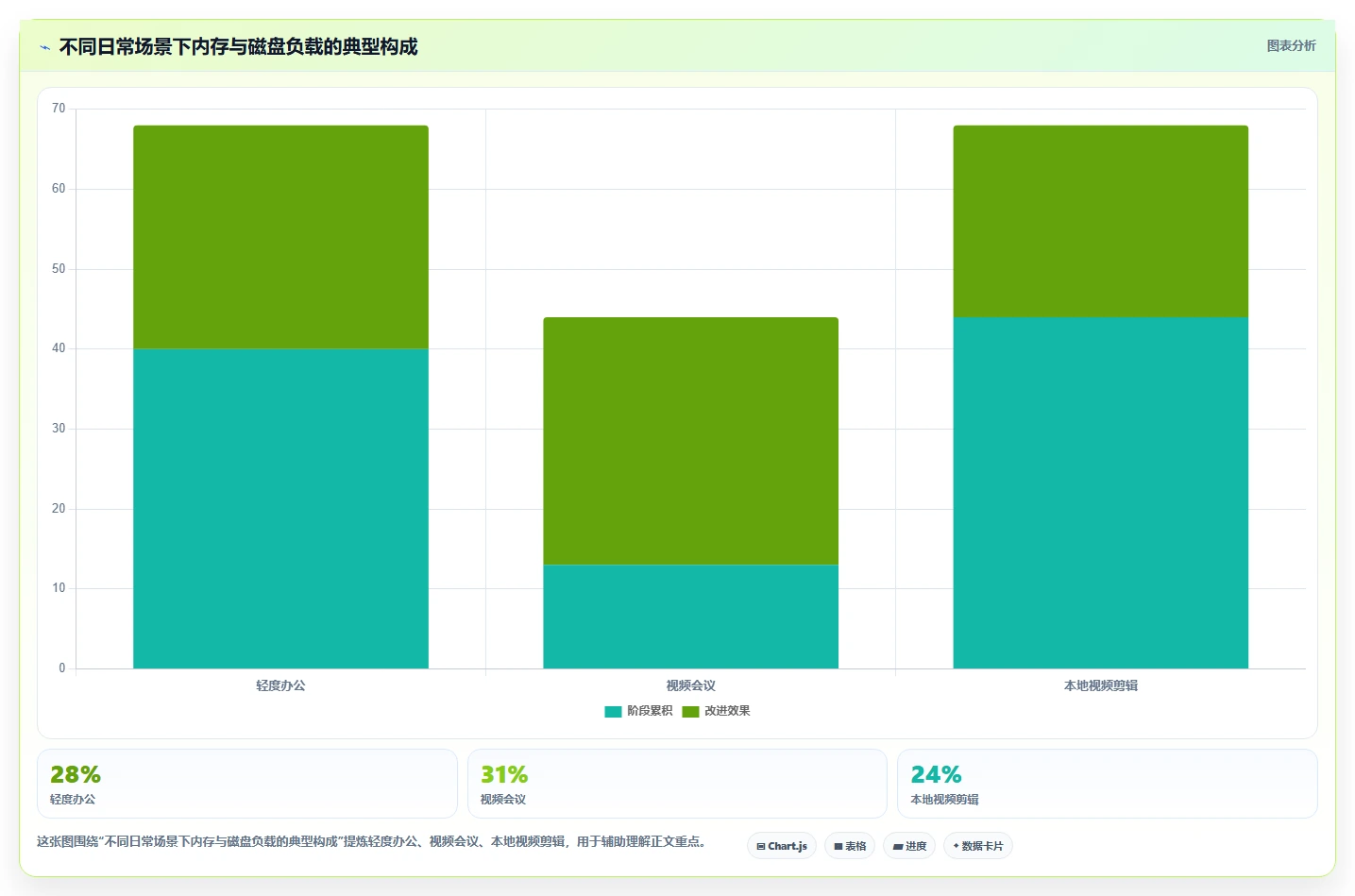The height and width of the screenshot is (896, 1355).
Task: Select the 表格 tag chip
Action: click(x=850, y=846)
